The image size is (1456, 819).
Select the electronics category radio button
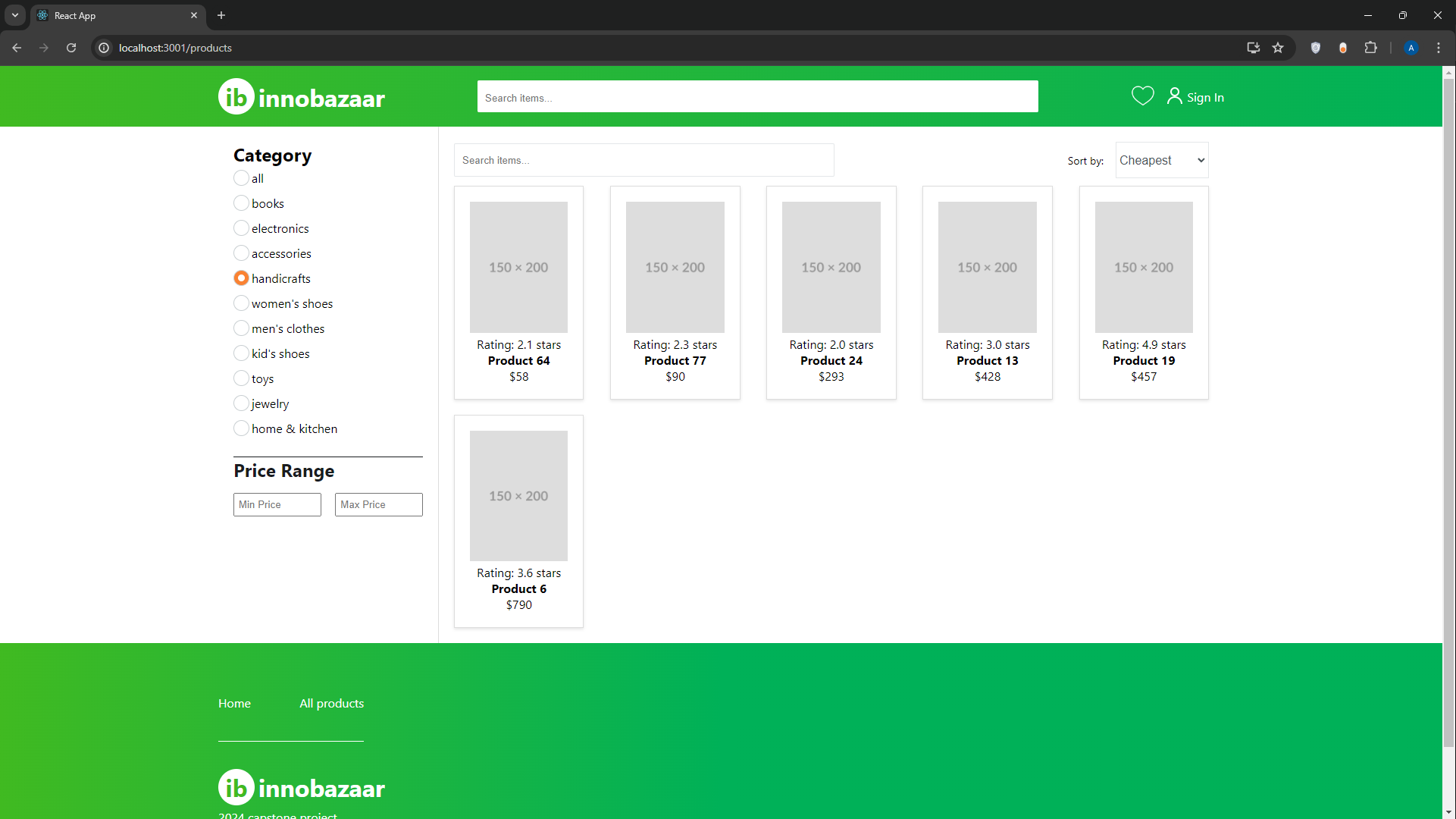click(241, 227)
